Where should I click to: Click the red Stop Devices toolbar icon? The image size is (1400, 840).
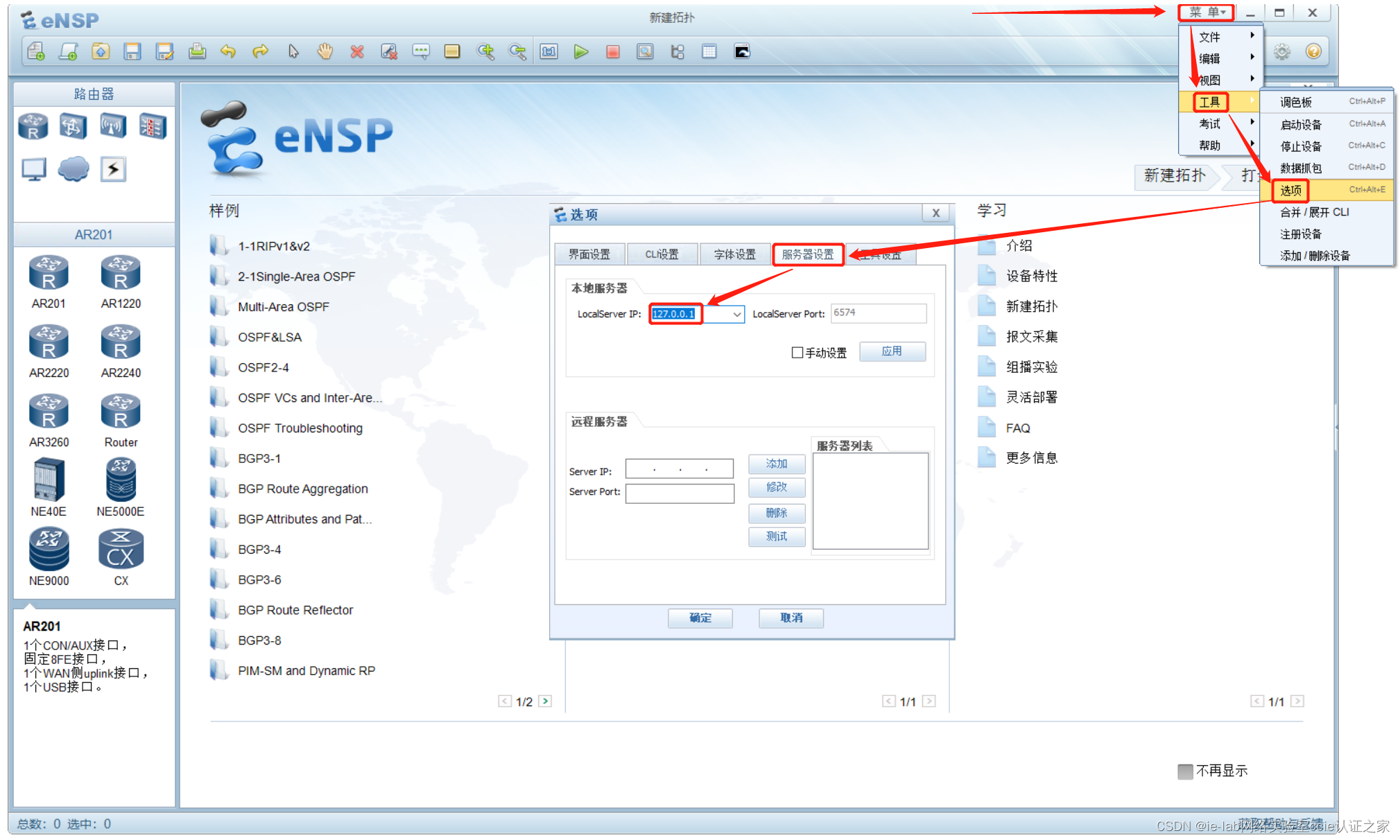pyautogui.click(x=613, y=52)
